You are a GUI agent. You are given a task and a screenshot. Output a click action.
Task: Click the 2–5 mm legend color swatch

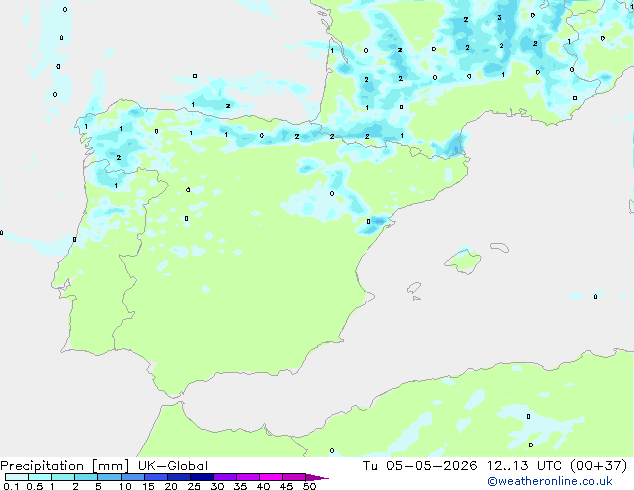pyautogui.click(x=86, y=477)
